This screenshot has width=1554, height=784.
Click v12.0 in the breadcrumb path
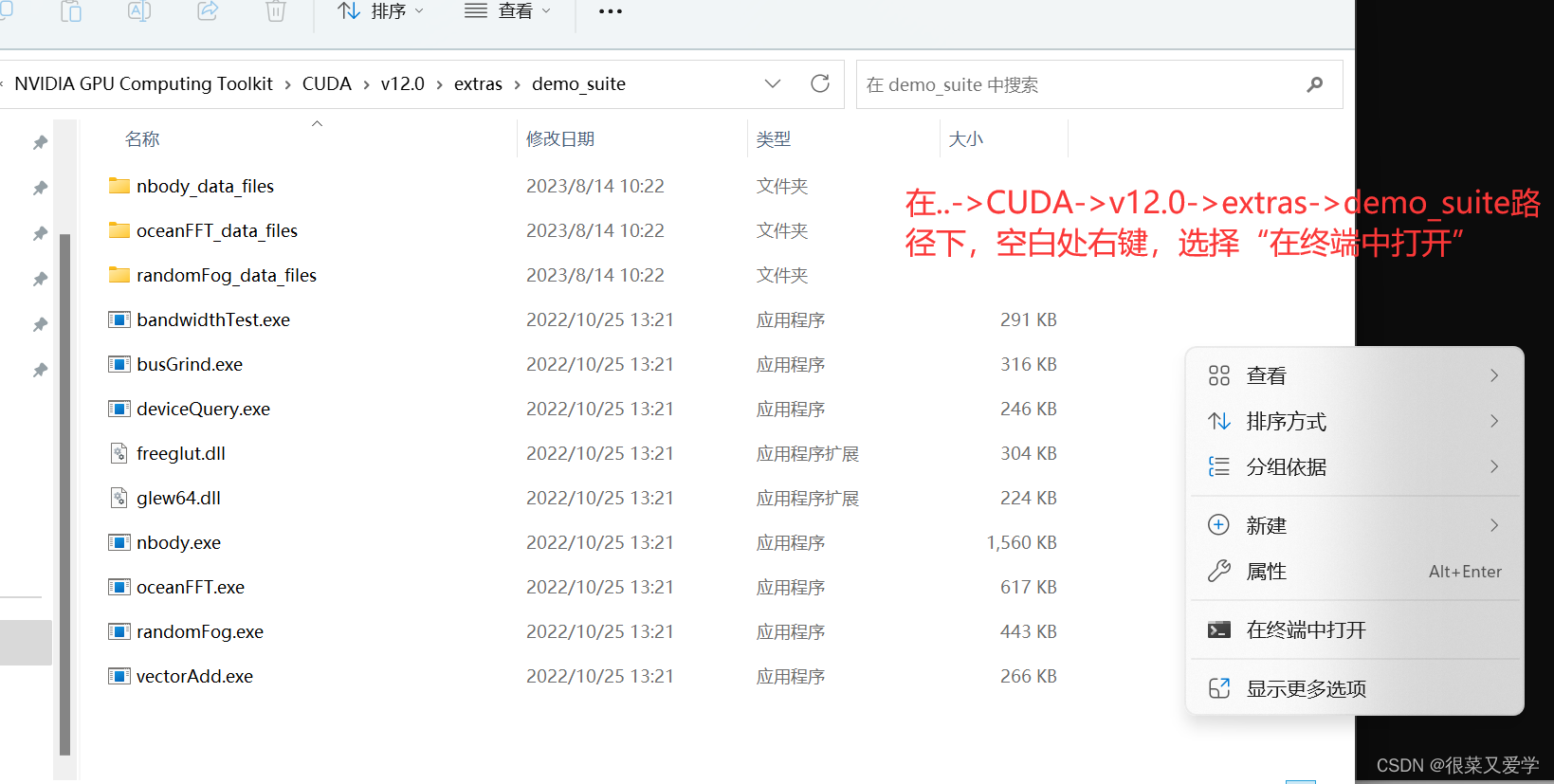[403, 83]
